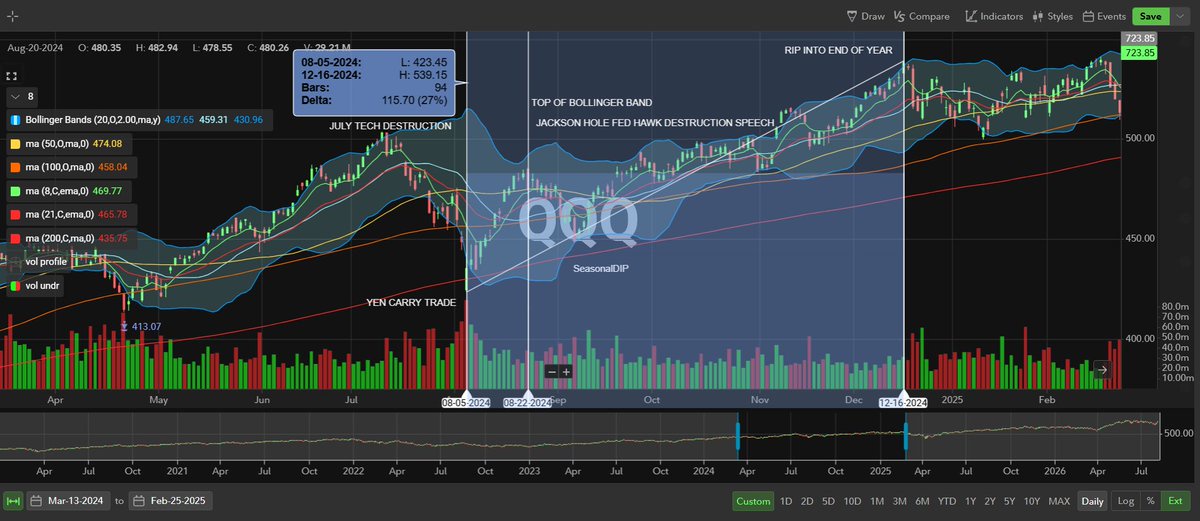Select the ma (50,O,ma,0) indicator label
1200x521 pixels.
point(56,144)
